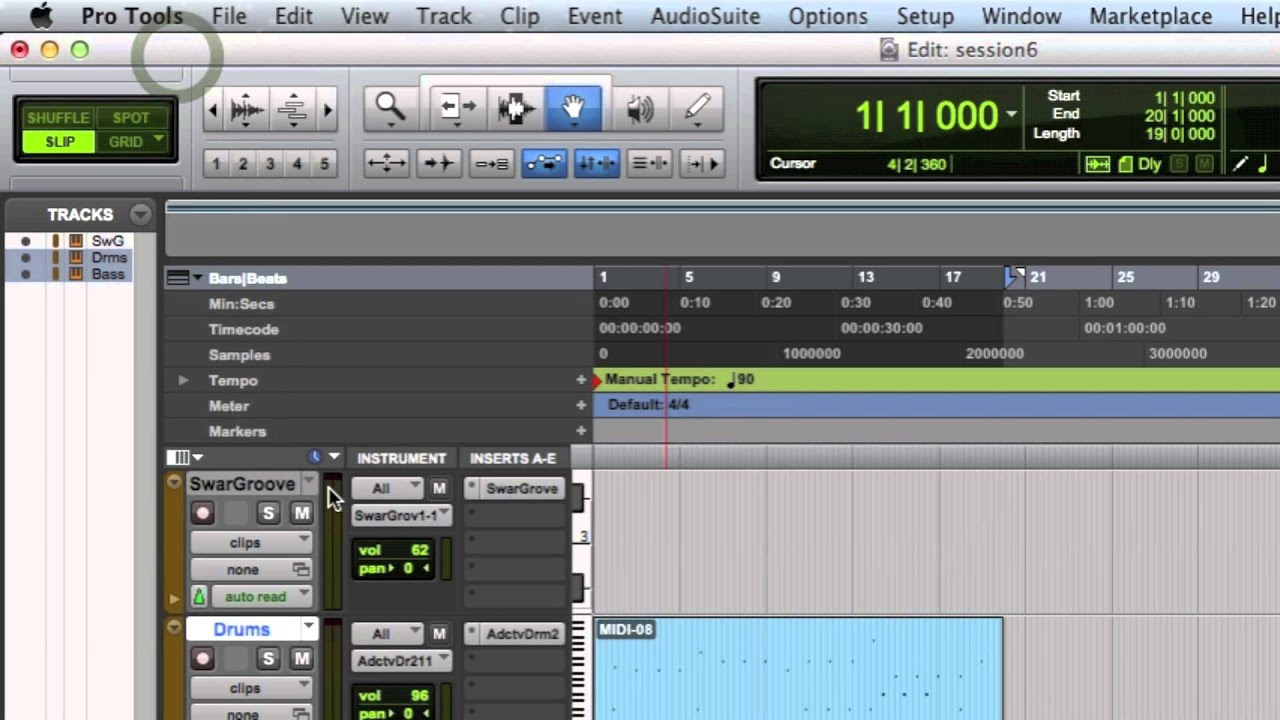Select the Trim tool
The image size is (1280, 720).
click(458, 107)
